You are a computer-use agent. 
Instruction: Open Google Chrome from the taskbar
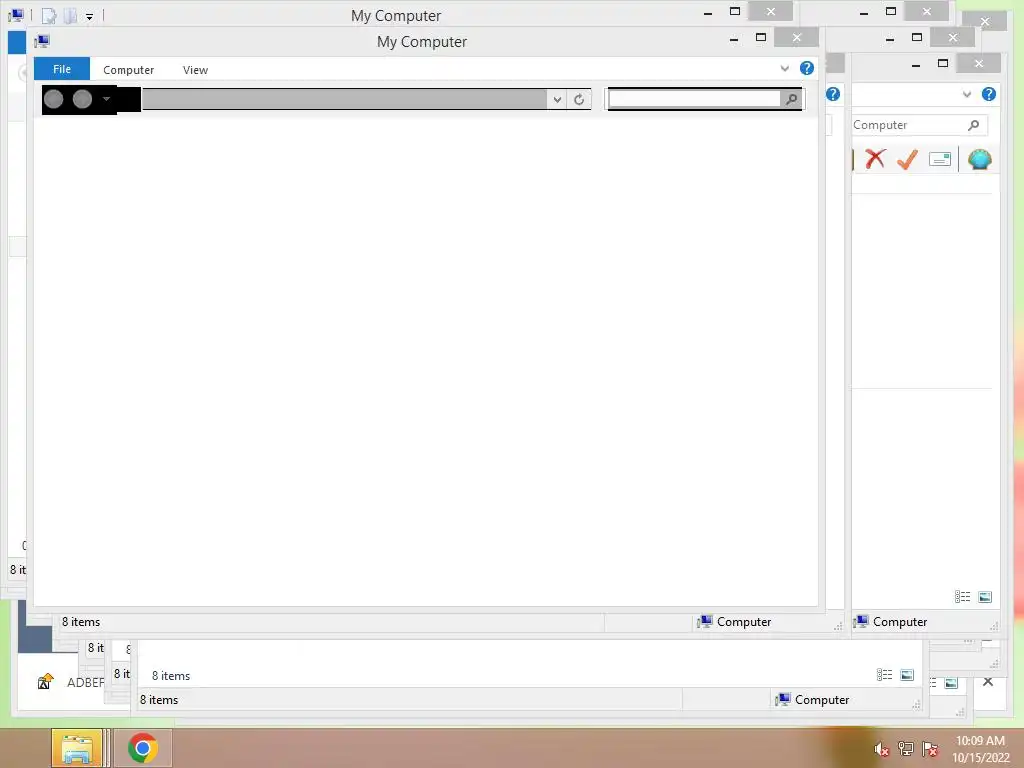(143, 748)
